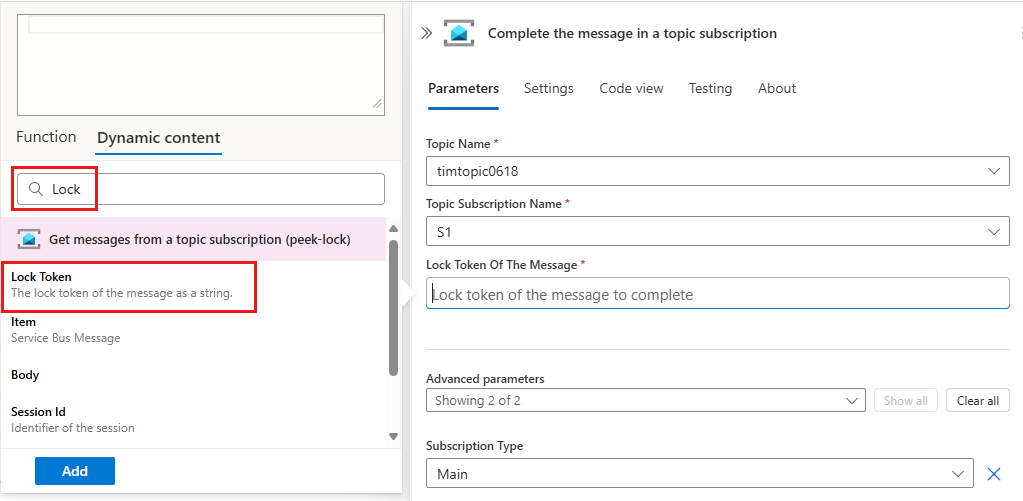Click the Lock Token Of The Message field
Image resolution: width=1023 pixels, height=501 pixels.
point(717,294)
